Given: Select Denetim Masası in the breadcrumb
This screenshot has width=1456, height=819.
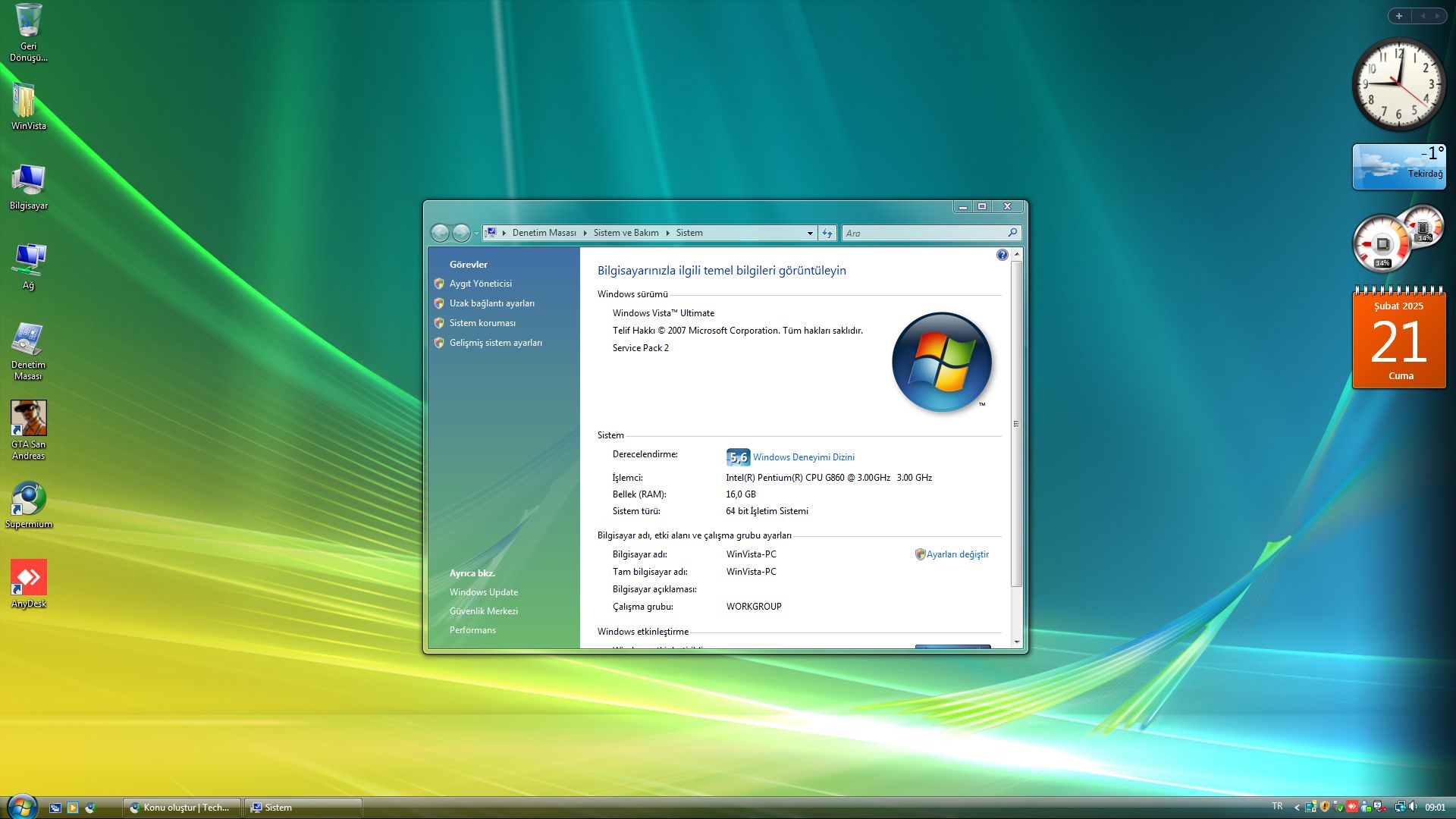Looking at the screenshot, I should [x=544, y=233].
